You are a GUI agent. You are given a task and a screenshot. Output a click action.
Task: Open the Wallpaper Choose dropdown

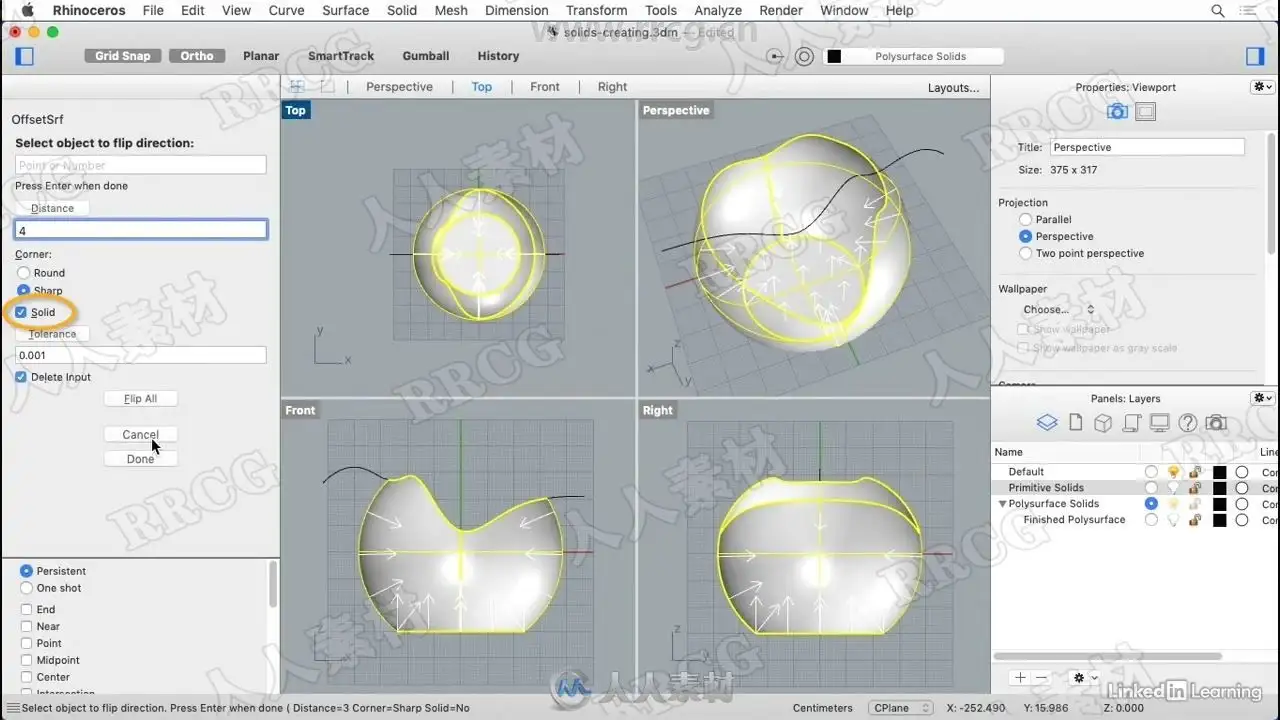[1059, 310]
